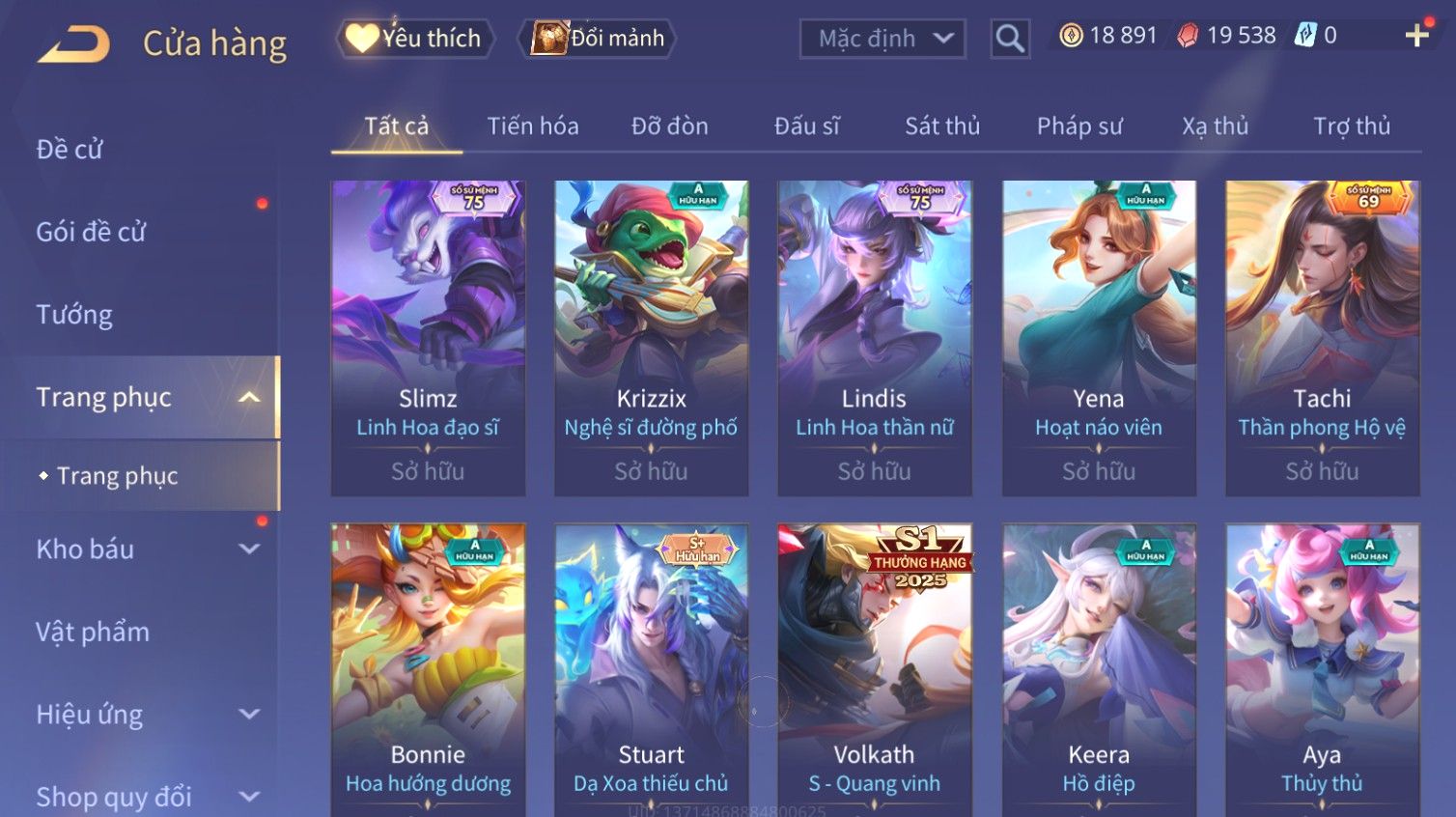Tap the heart icon on Yêu thích
Screen dimensions: 1456x817
(362, 39)
